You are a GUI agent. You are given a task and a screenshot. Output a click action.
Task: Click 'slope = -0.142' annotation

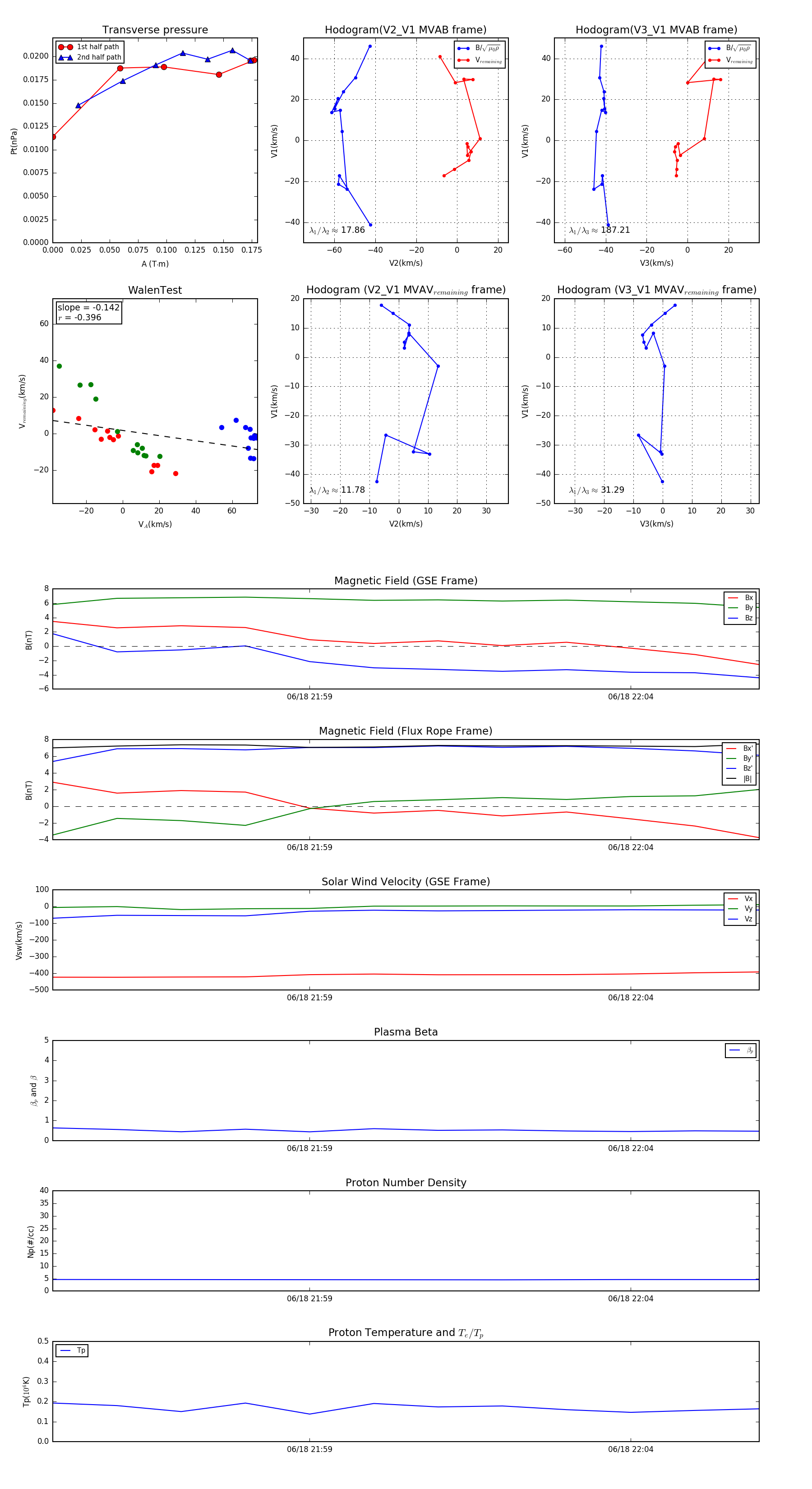click(88, 308)
